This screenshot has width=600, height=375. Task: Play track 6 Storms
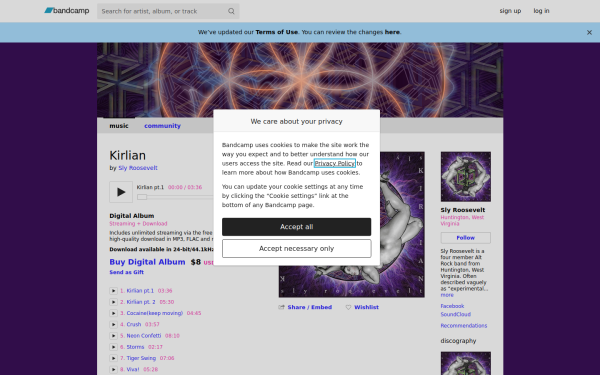[113, 347]
